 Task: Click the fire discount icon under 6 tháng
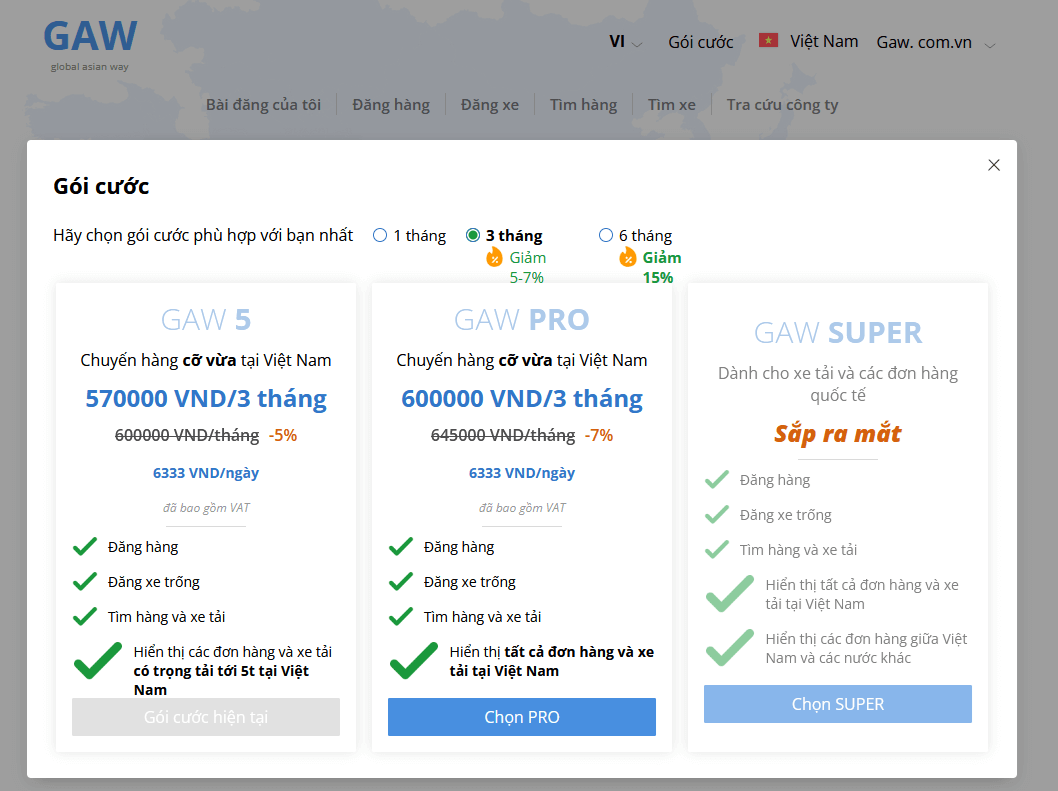click(627, 258)
